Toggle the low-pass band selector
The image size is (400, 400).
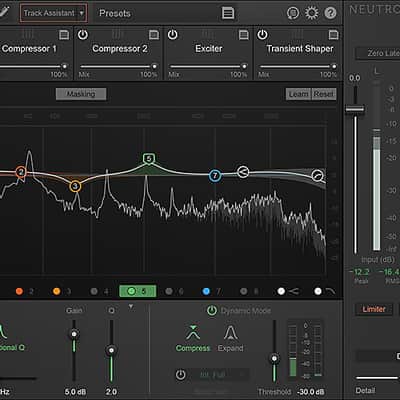pos(318,291)
